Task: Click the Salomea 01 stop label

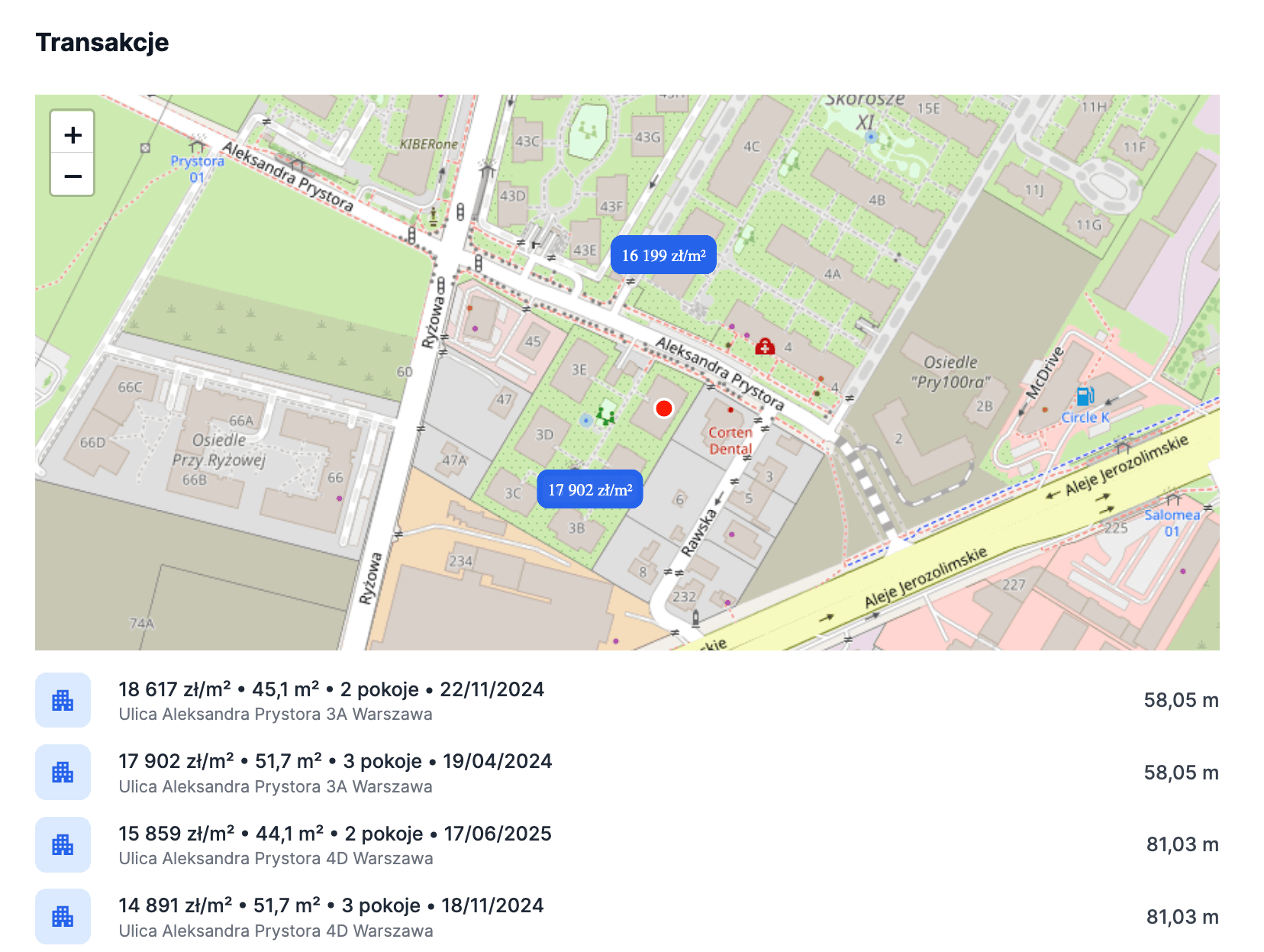Action: point(1172,523)
